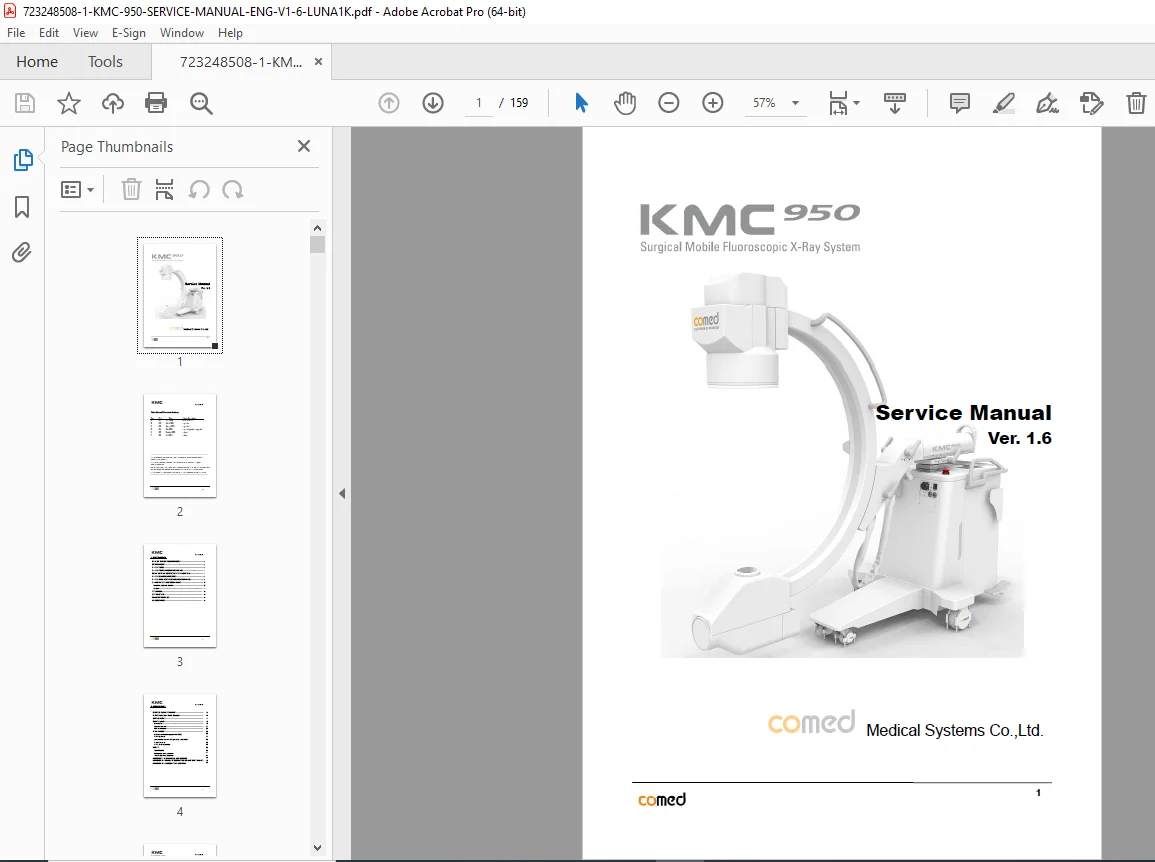Open the Page Thumbnails sidebar icon
1155x862 pixels.
tap(23, 160)
